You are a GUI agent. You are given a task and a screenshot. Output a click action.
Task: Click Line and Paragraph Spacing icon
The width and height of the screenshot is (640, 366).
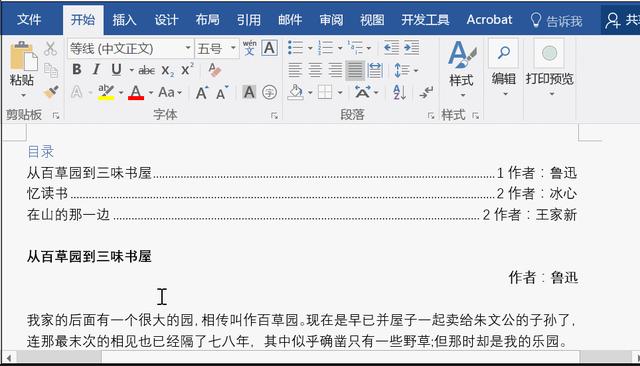click(x=402, y=70)
